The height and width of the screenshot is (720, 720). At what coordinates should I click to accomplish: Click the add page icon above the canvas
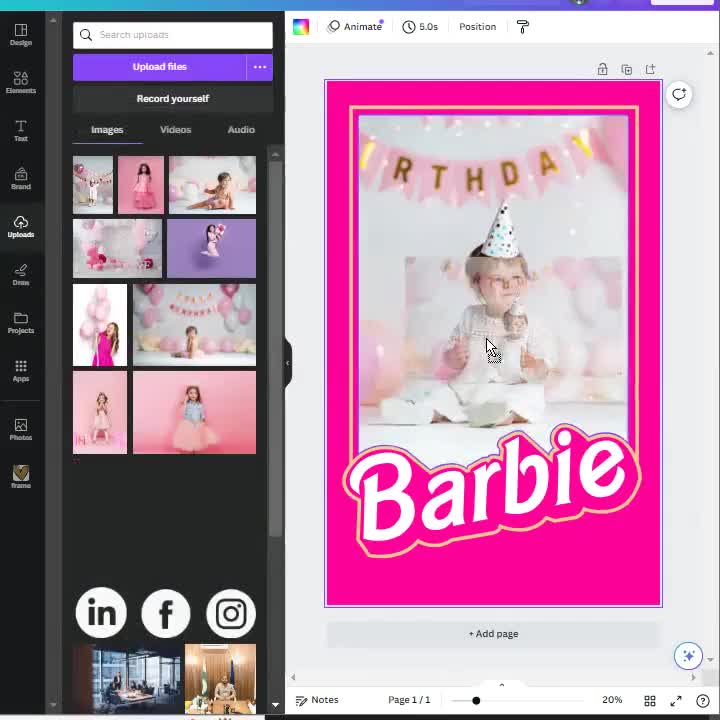[x=650, y=69]
